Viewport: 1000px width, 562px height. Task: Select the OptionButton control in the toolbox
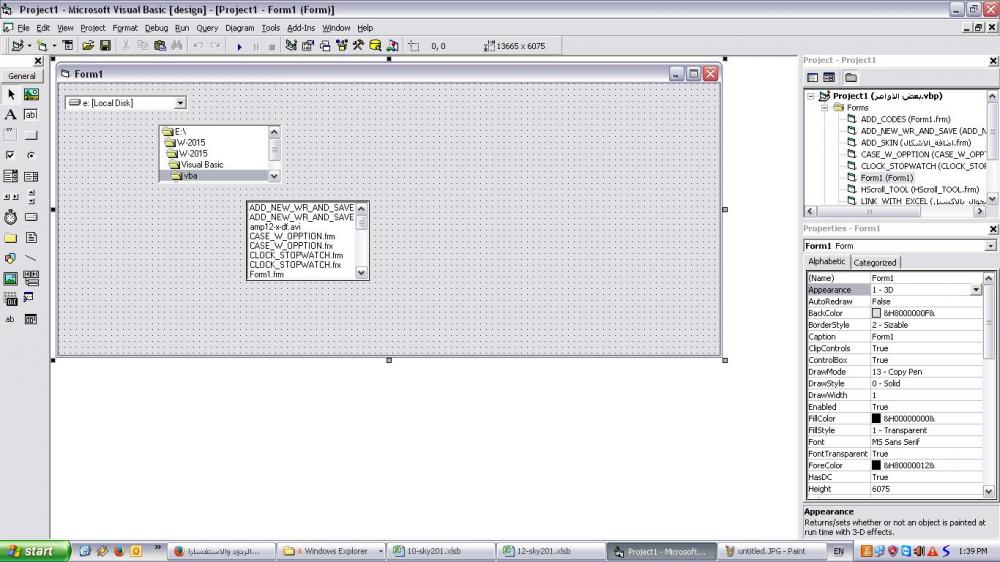tap(31, 156)
